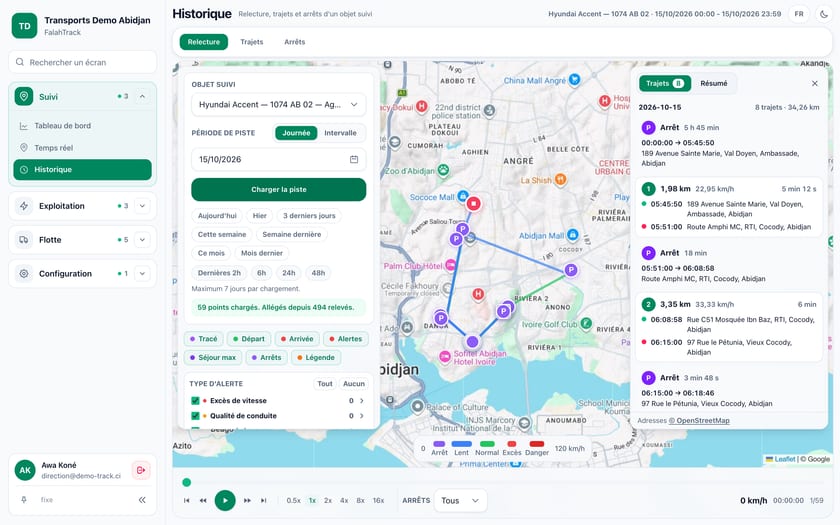Click Charger la piste button
The image size is (840, 525).
click(279, 190)
